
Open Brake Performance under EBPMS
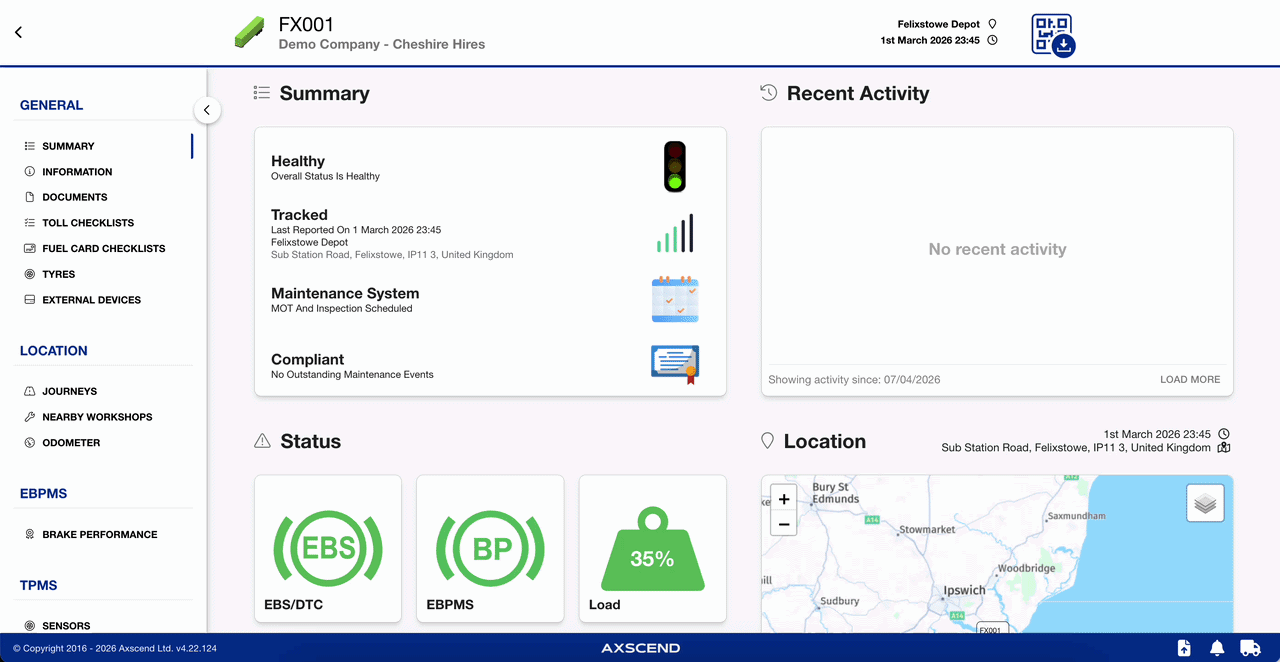click(x=100, y=534)
